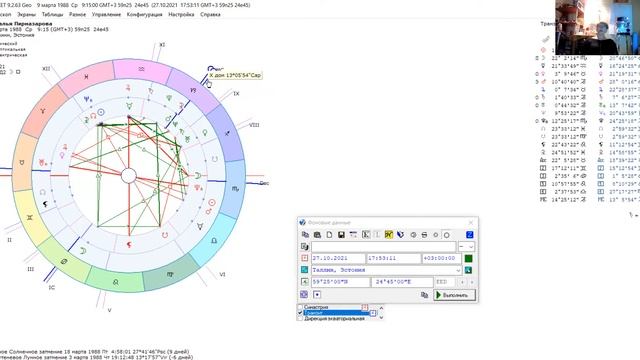Click the grey striped circle icon
The image size is (640, 360).
click(424, 235)
